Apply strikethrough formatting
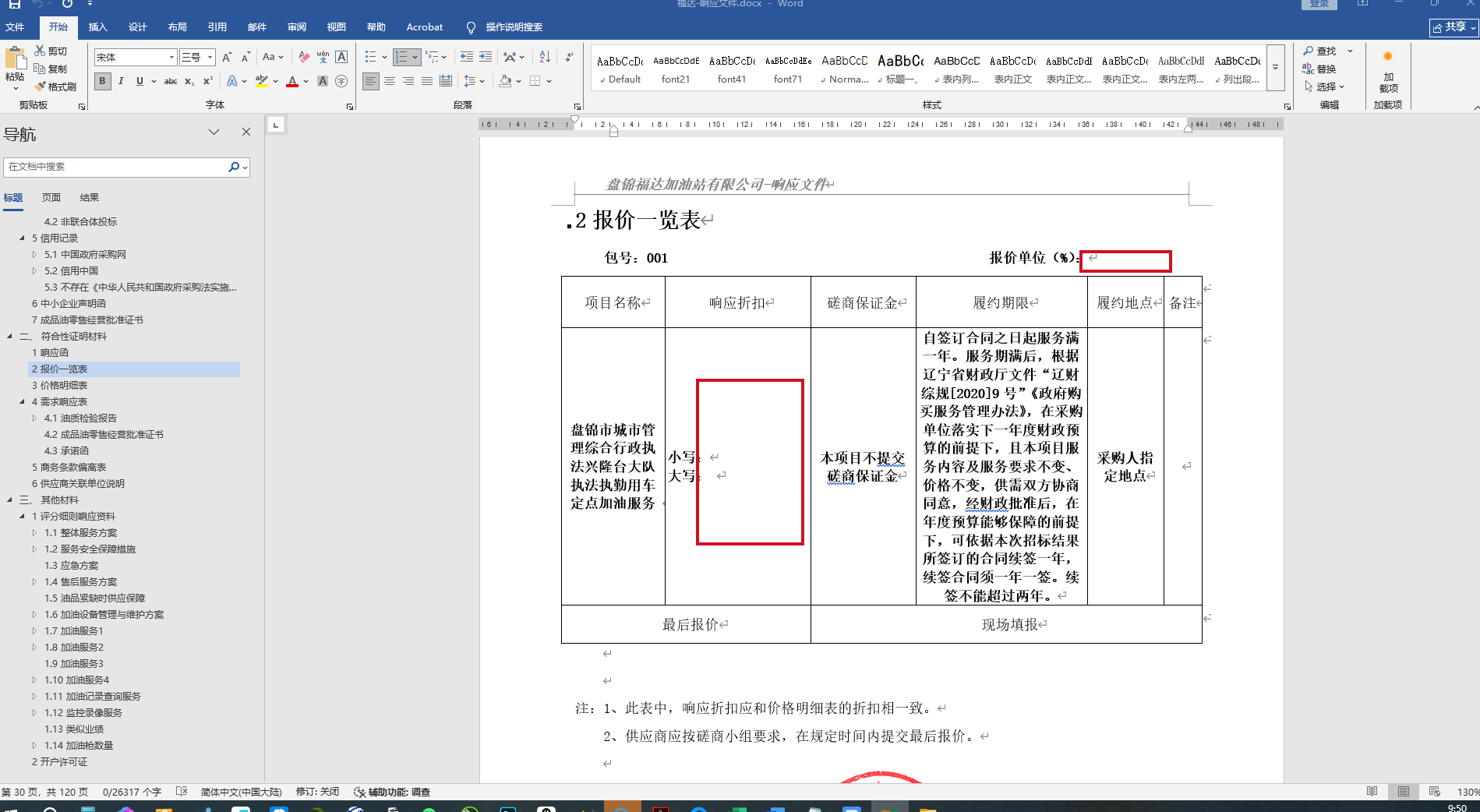 coord(171,81)
